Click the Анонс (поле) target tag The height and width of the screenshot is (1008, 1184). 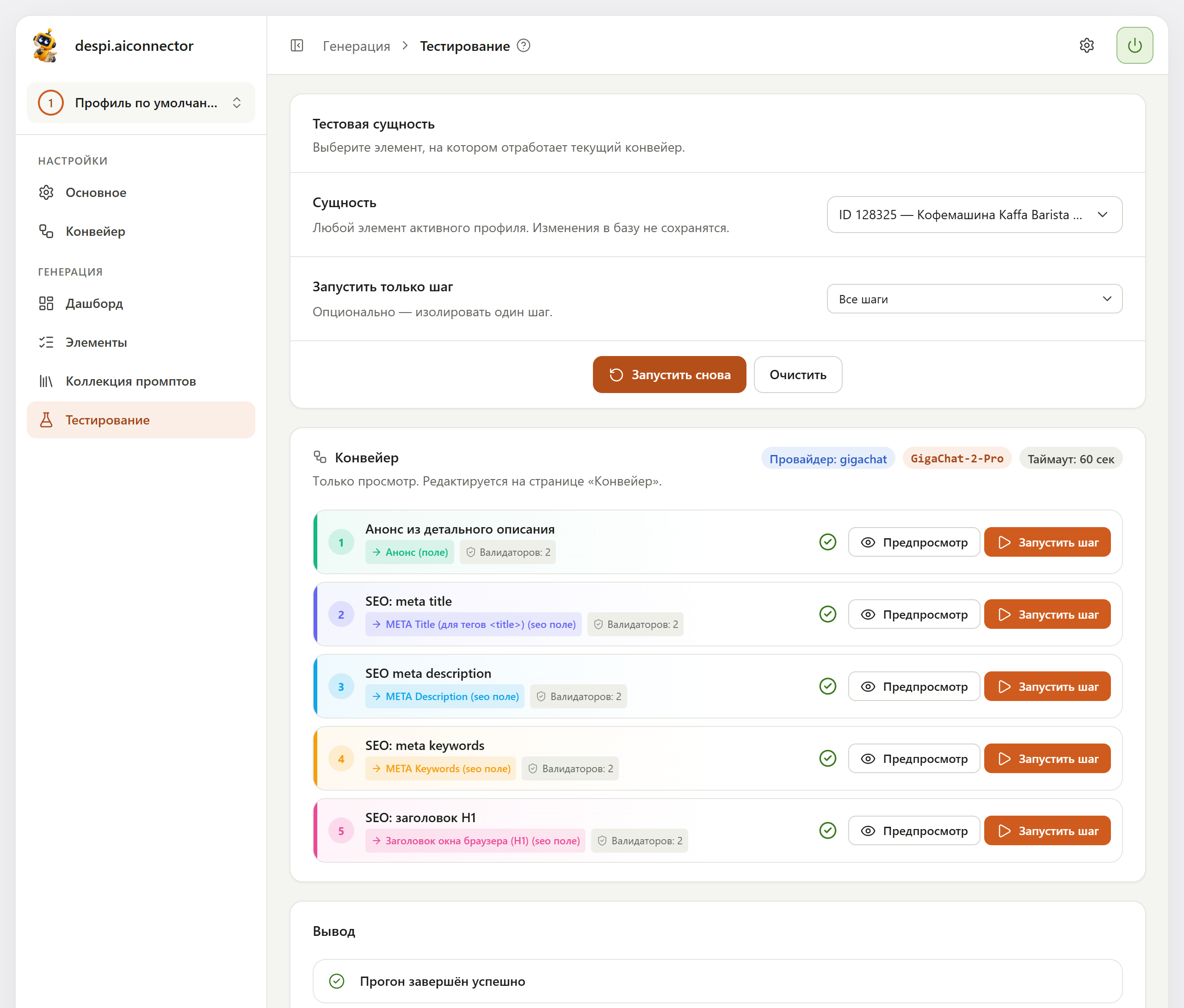[x=409, y=552]
